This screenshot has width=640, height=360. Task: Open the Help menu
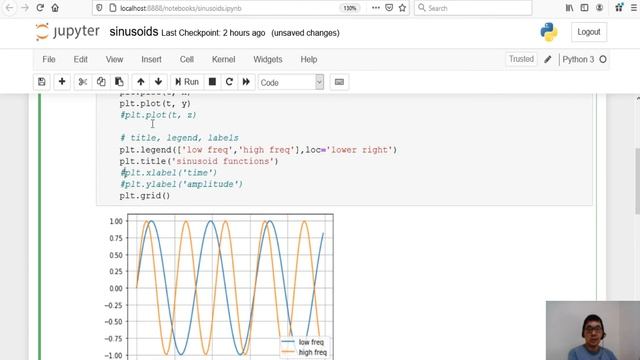(x=309, y=60)
